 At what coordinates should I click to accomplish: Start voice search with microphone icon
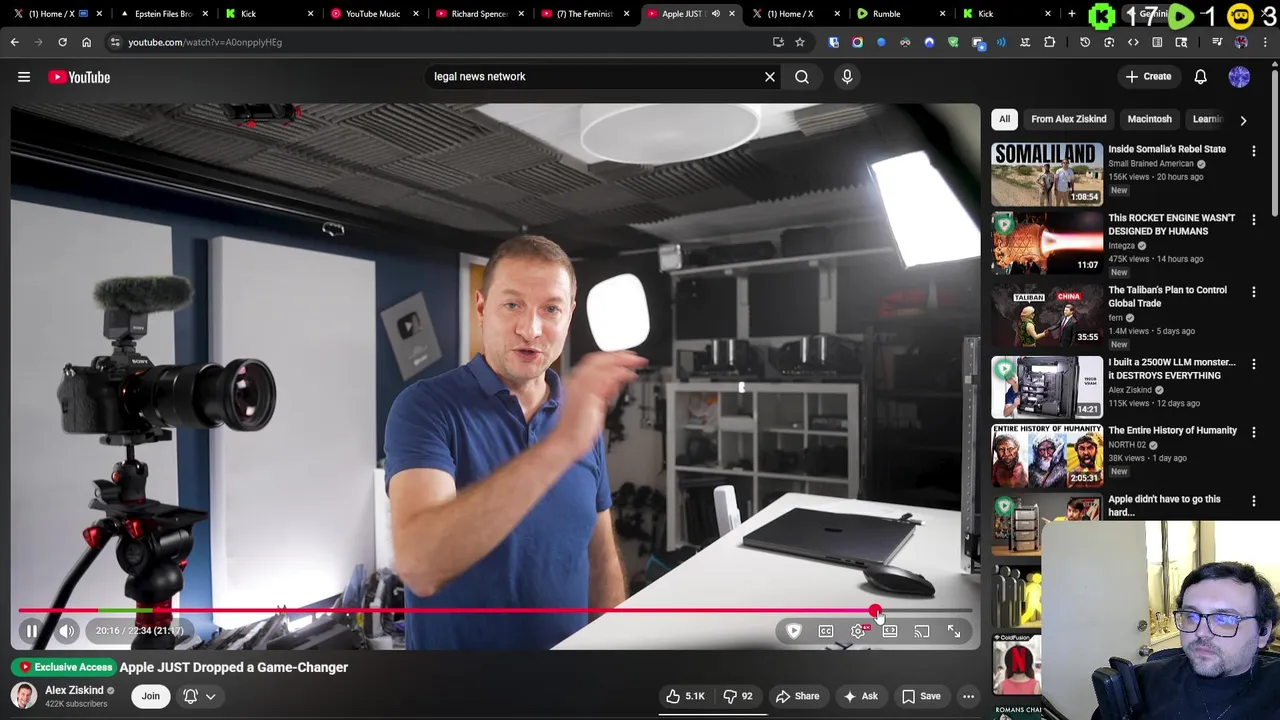tap(847, 77)
